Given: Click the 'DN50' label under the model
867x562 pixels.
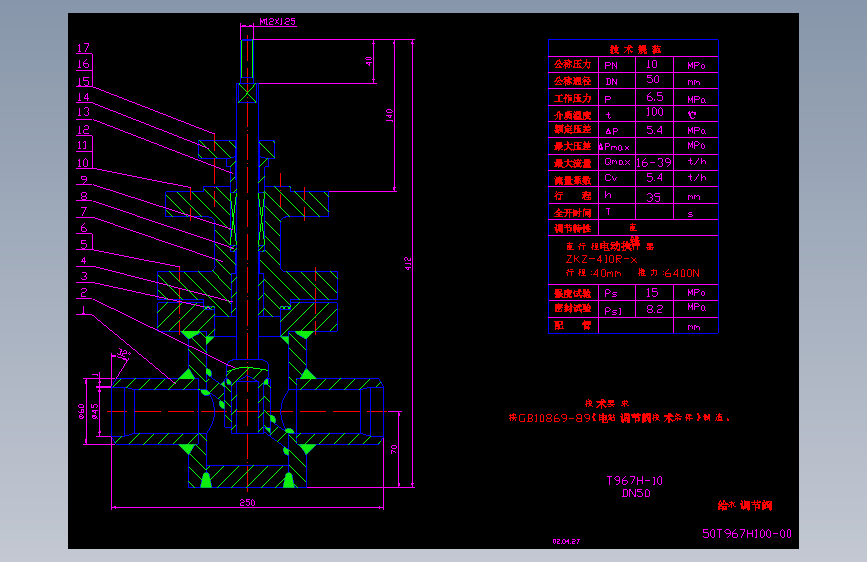Looking at the screenshot, I should (636, 493).
